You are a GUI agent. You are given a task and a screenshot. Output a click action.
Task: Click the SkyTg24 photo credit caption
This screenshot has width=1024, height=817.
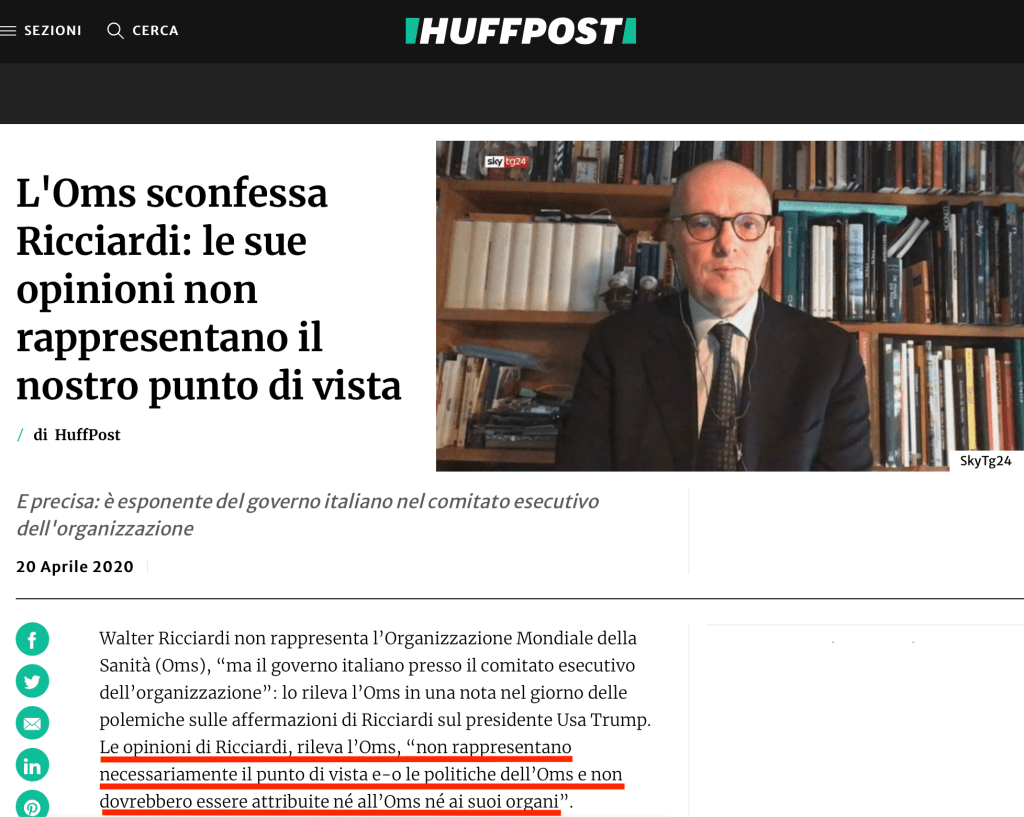tap(985, 460)
